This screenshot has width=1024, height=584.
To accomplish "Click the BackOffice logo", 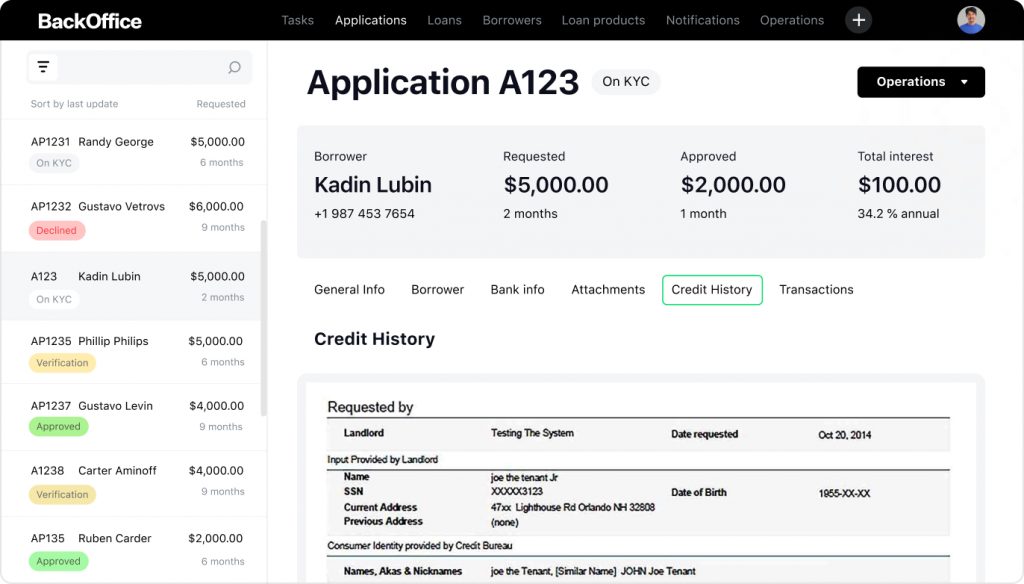I will (89, 21).
